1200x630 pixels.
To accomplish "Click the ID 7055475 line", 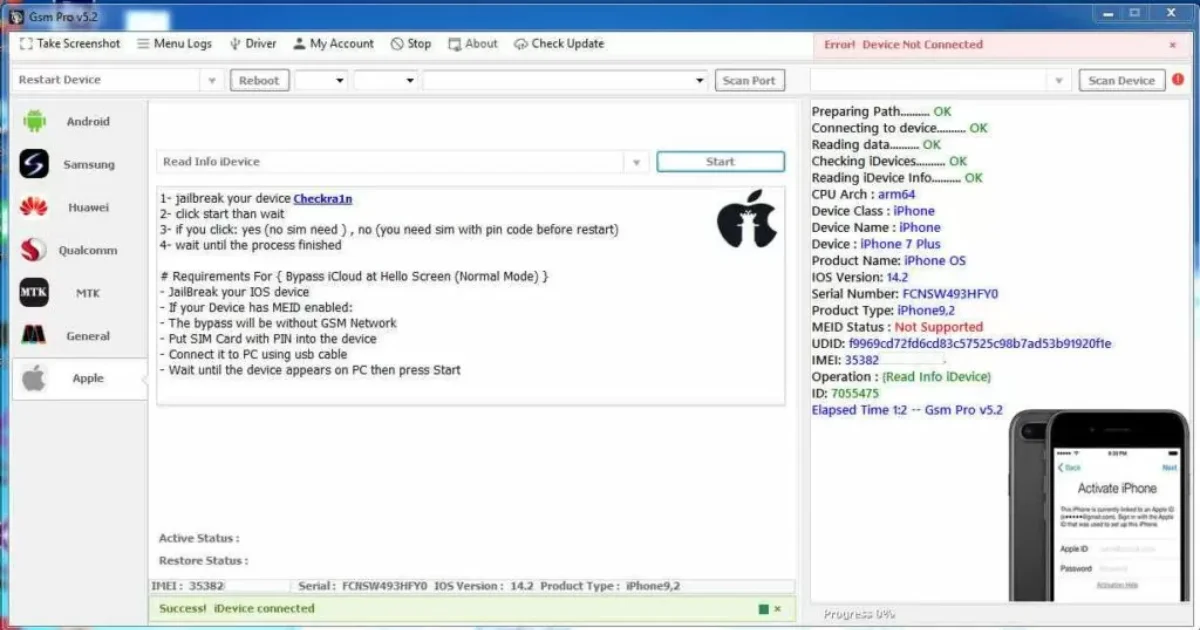I will [x=845, y=393].
